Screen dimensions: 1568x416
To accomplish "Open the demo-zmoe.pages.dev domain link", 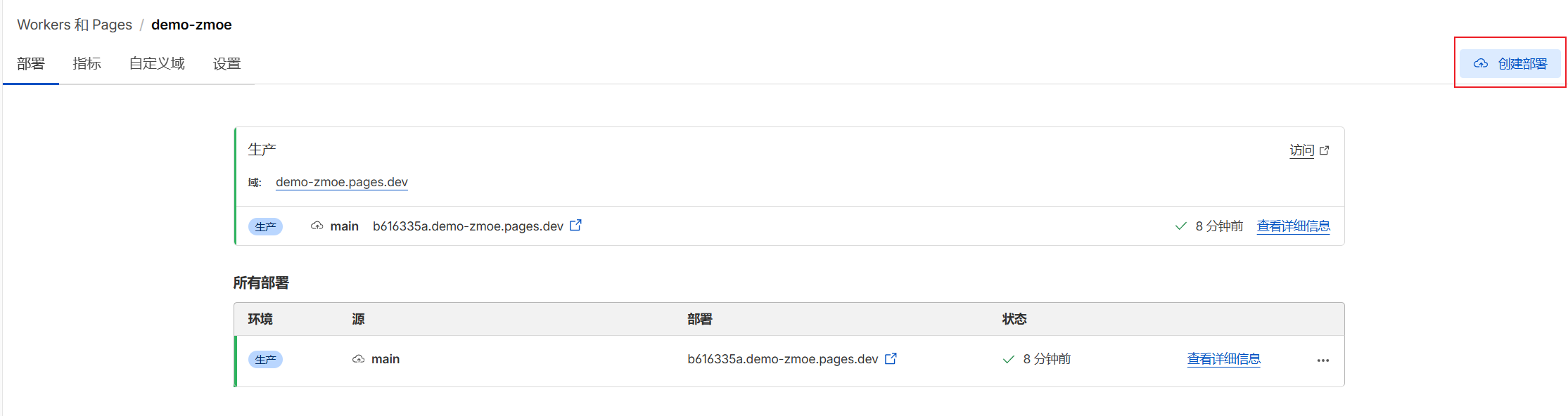I will (x=342, y=182).
